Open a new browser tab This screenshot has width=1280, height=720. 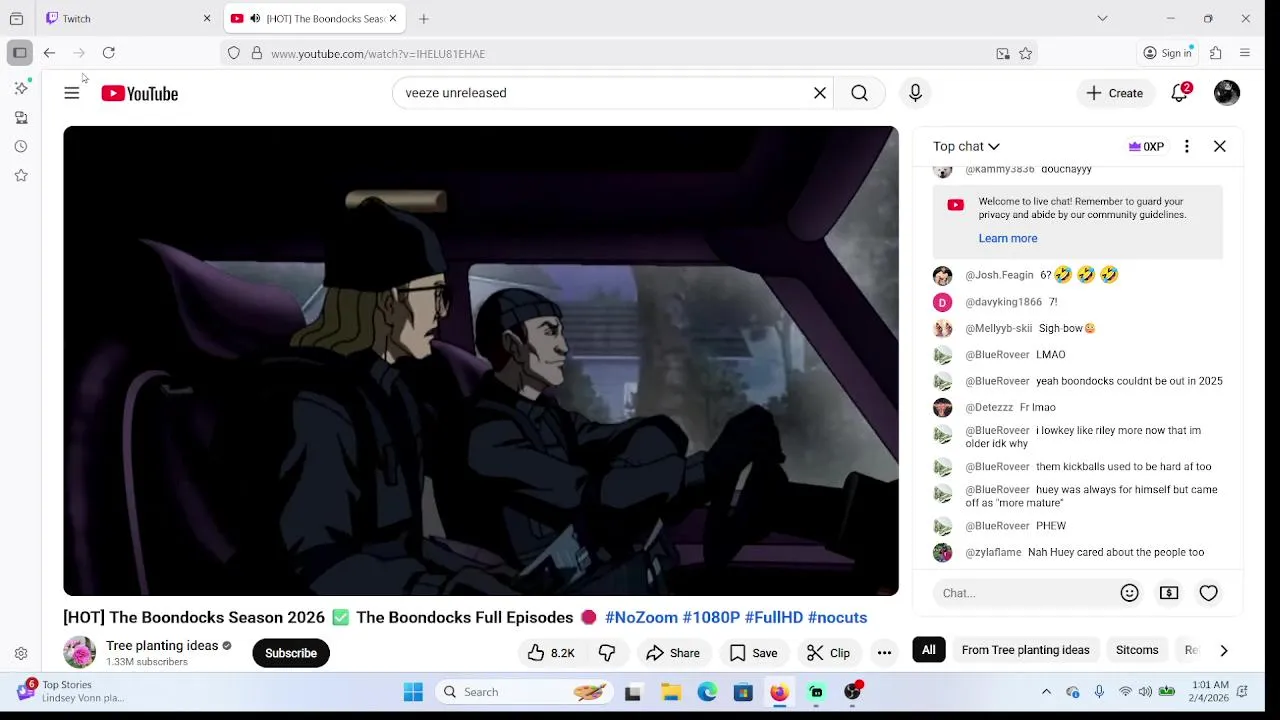(424, 18)
